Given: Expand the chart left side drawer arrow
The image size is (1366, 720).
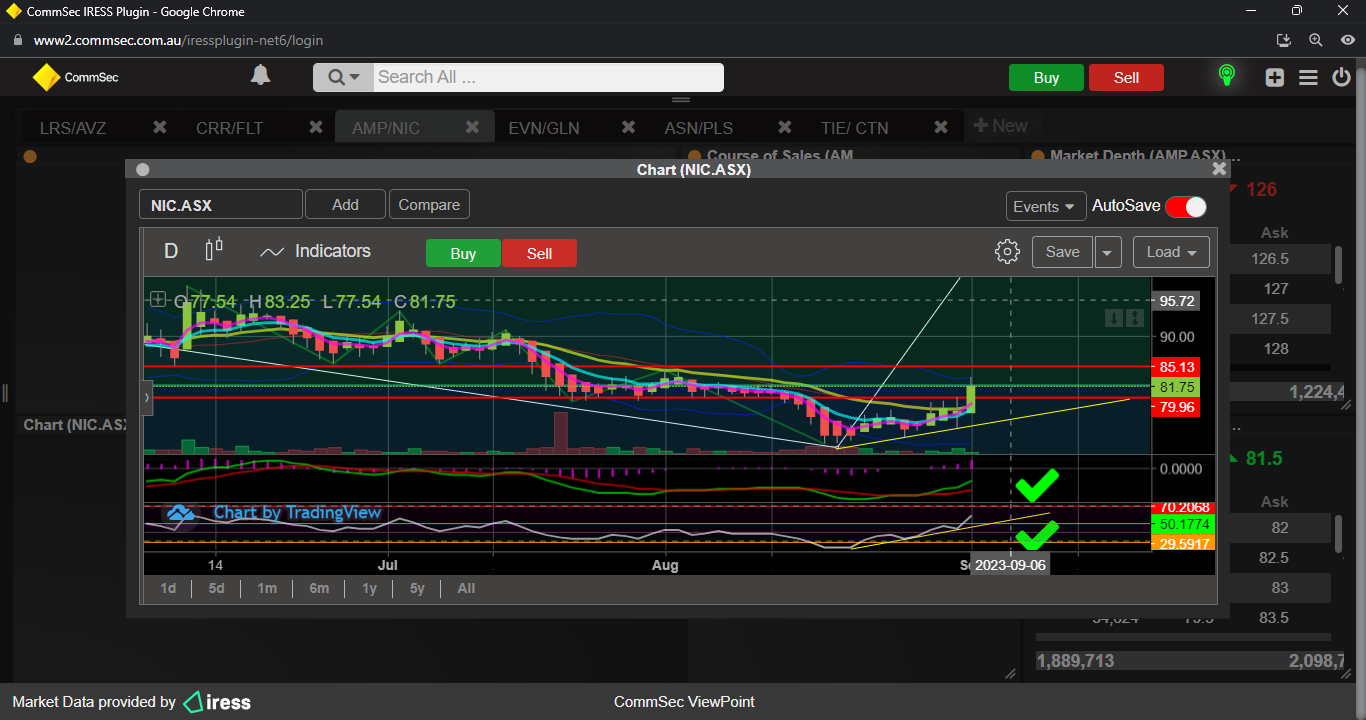Looking at the screenshot, I should [147, 397].
